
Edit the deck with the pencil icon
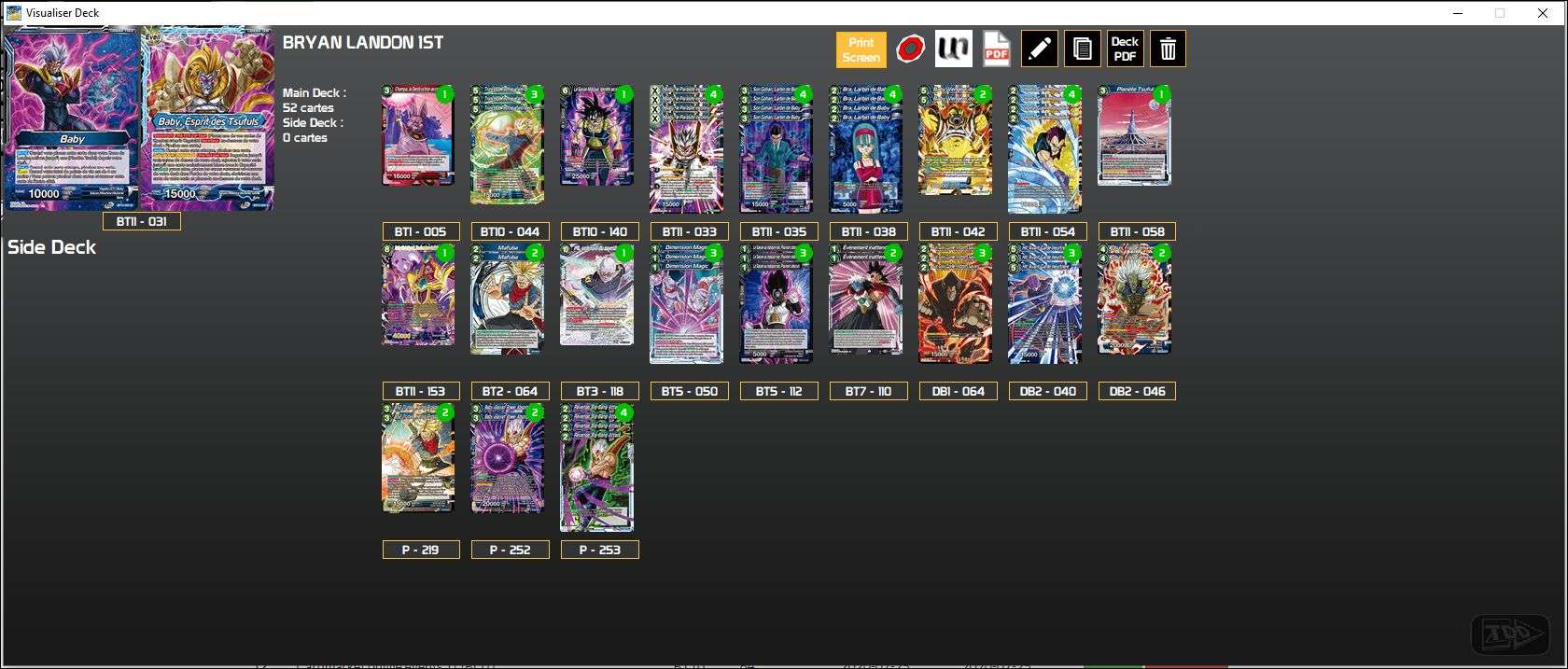1039,49
